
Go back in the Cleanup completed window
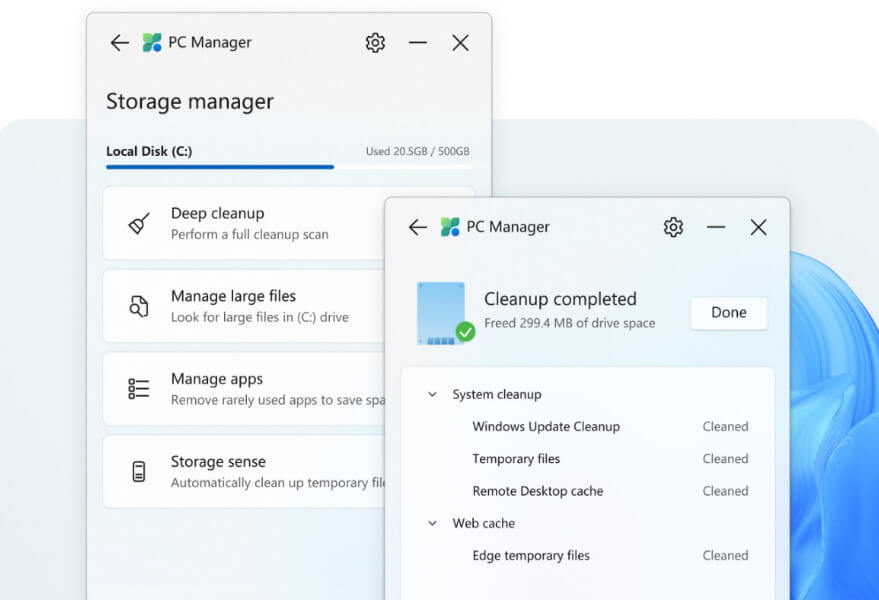tap(418, 227)
